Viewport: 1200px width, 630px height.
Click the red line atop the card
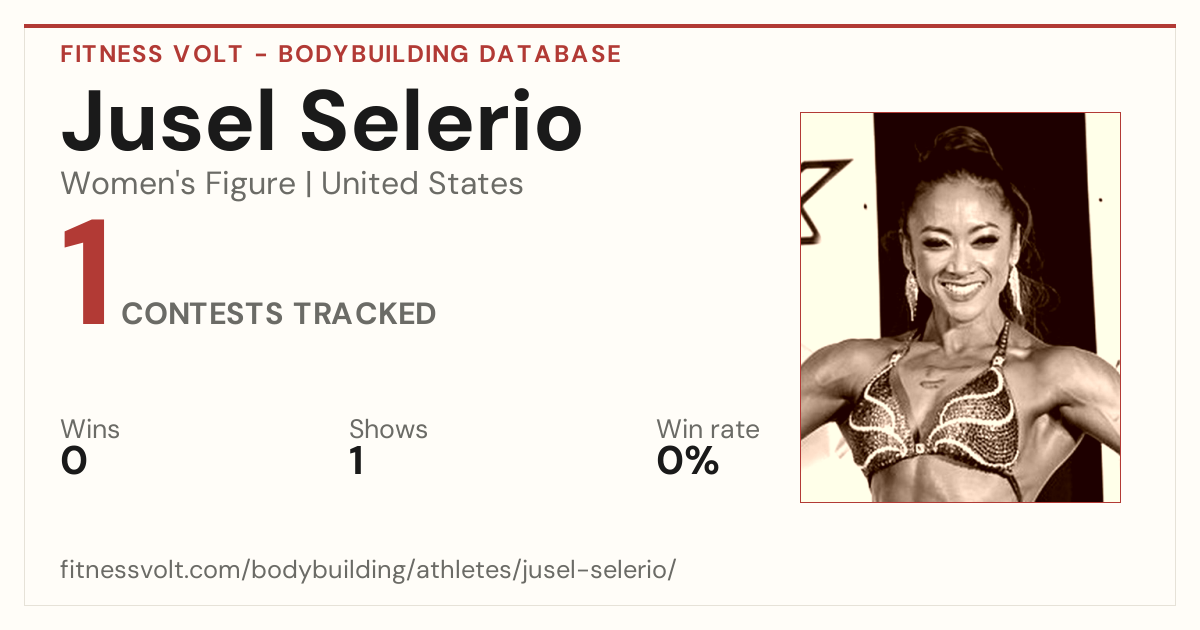click(x=600, y=26)
